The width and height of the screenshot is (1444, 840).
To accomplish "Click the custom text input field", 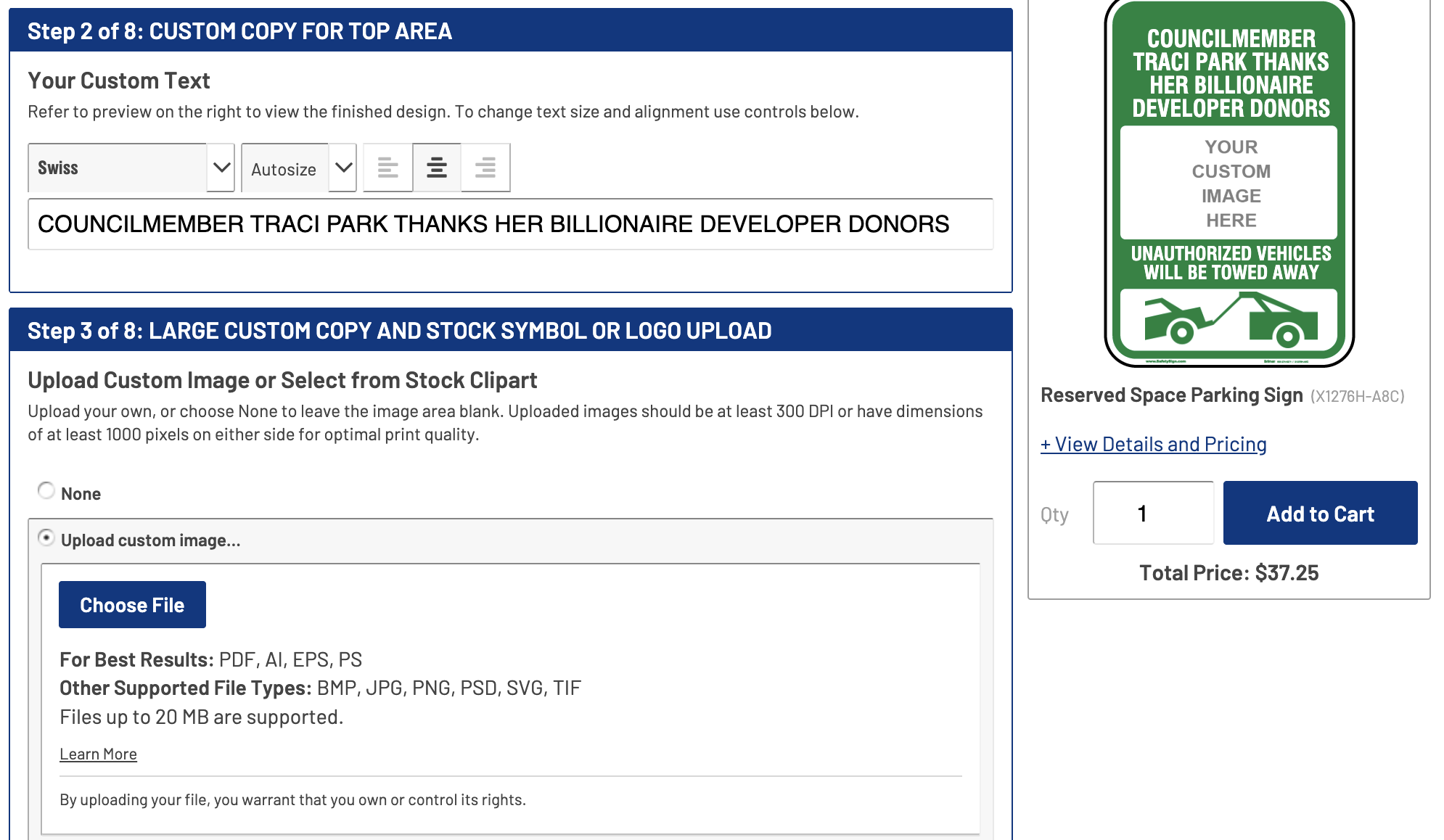I will (510, 224).
